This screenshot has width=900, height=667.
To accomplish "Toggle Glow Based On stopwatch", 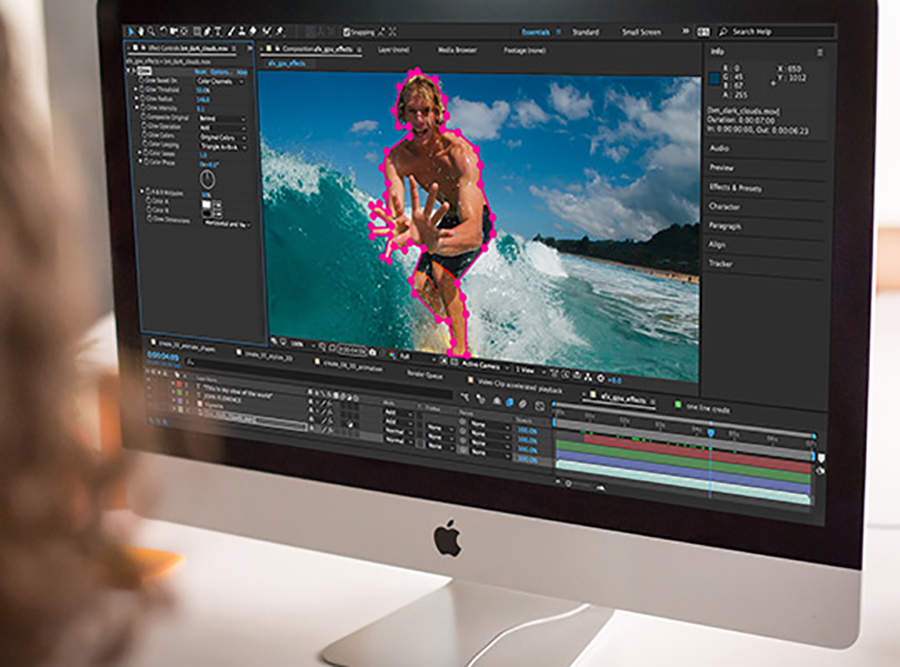I will tap(142, 81).
